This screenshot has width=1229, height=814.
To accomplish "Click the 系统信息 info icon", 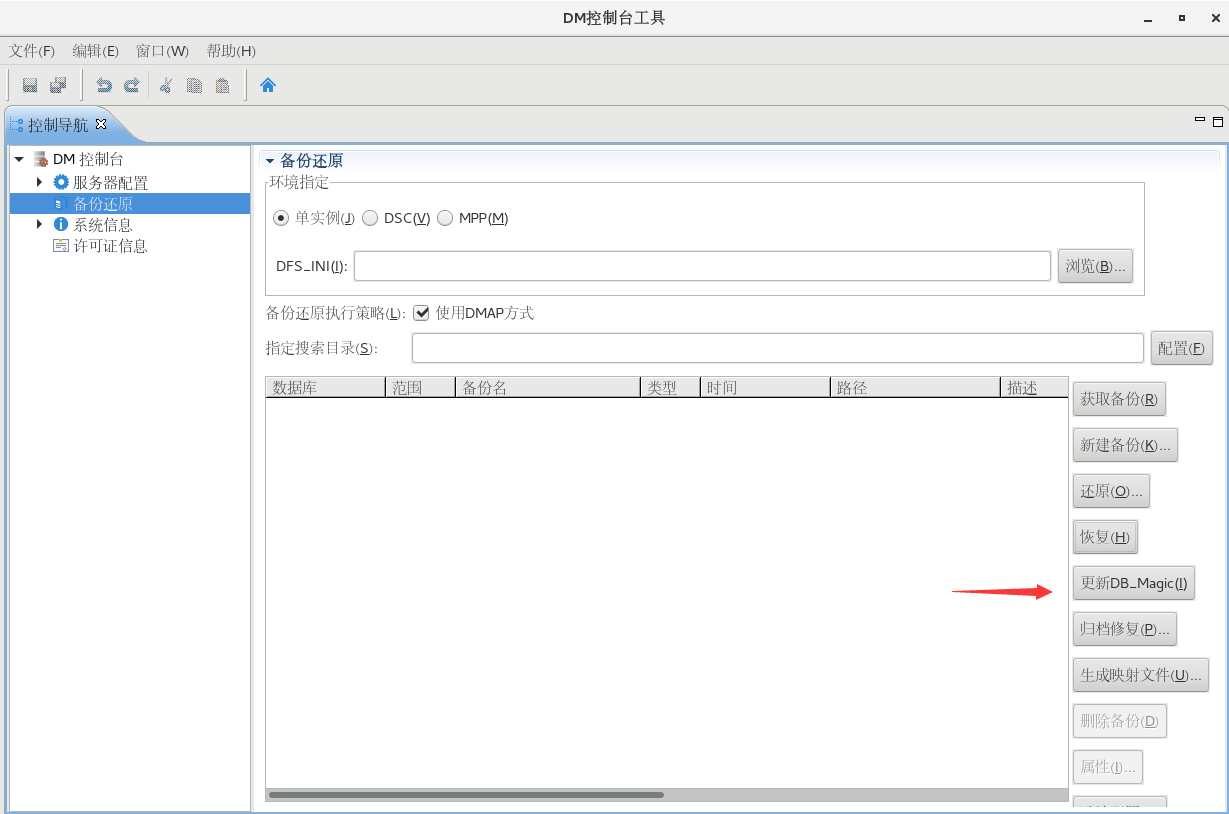I will coord(61,224).
